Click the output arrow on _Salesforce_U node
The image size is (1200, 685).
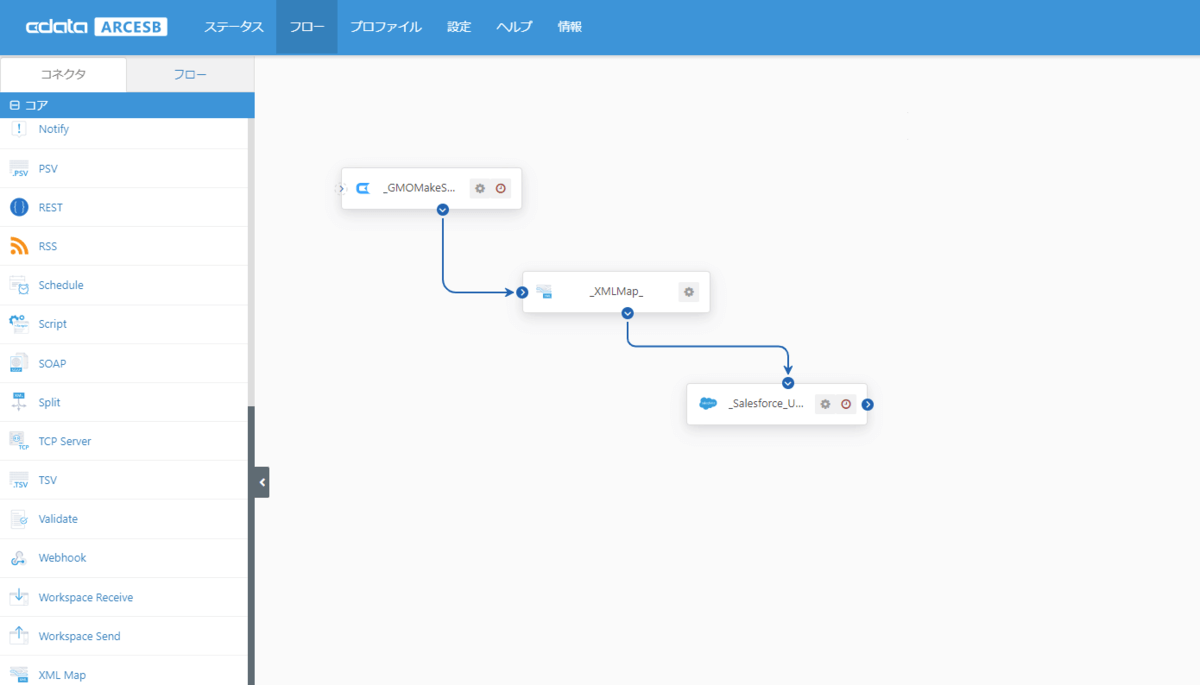click(868, 404)
